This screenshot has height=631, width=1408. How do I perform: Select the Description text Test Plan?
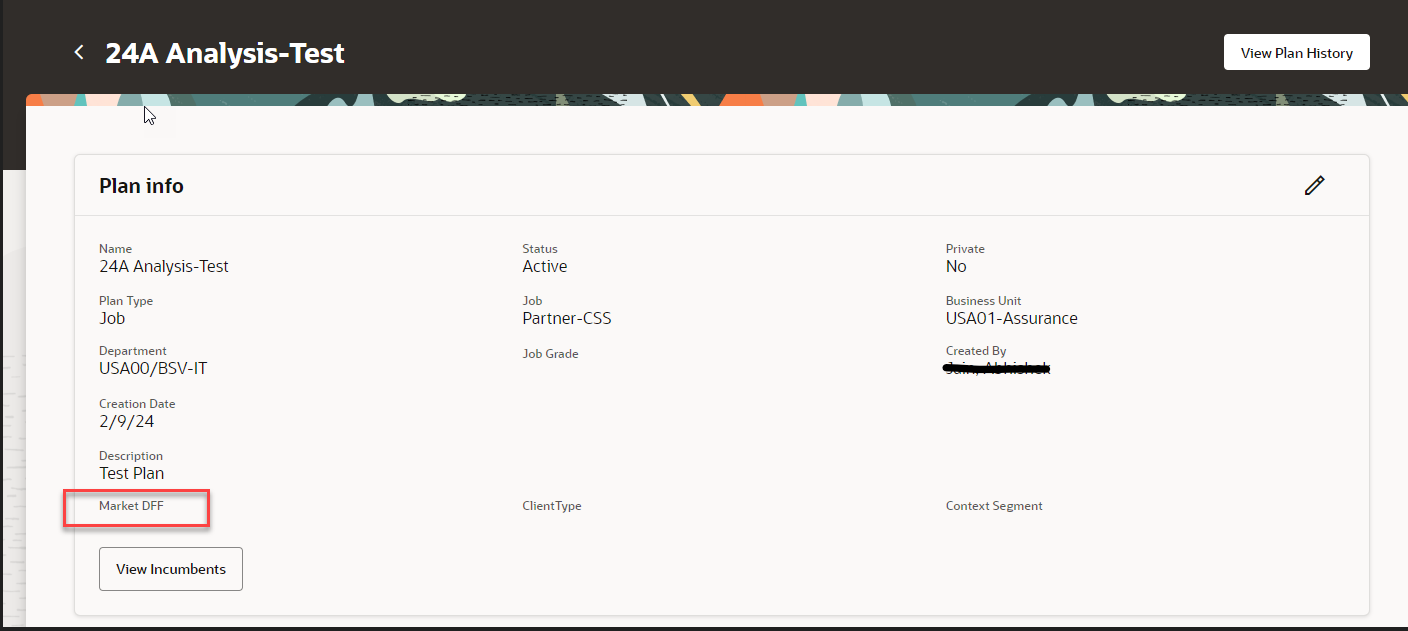coord(131,473)
